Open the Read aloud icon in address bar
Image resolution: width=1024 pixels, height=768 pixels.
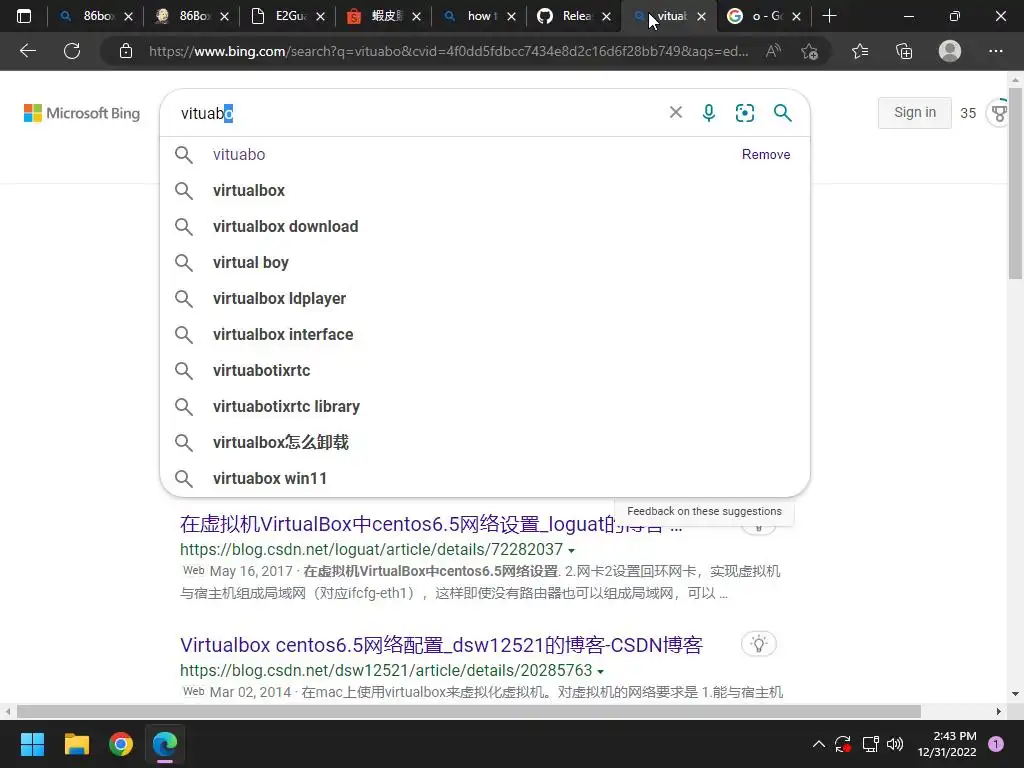point(773,51)
